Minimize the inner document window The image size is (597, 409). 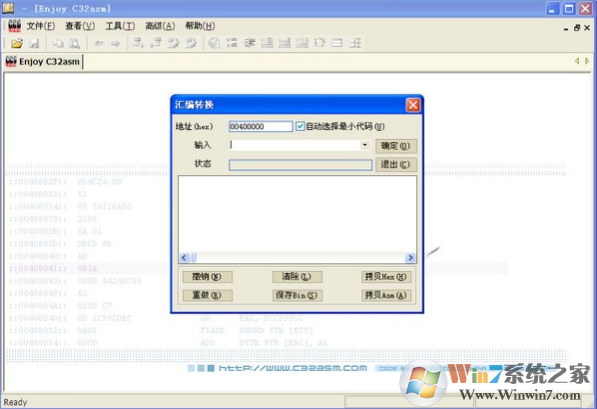[566, 28]
